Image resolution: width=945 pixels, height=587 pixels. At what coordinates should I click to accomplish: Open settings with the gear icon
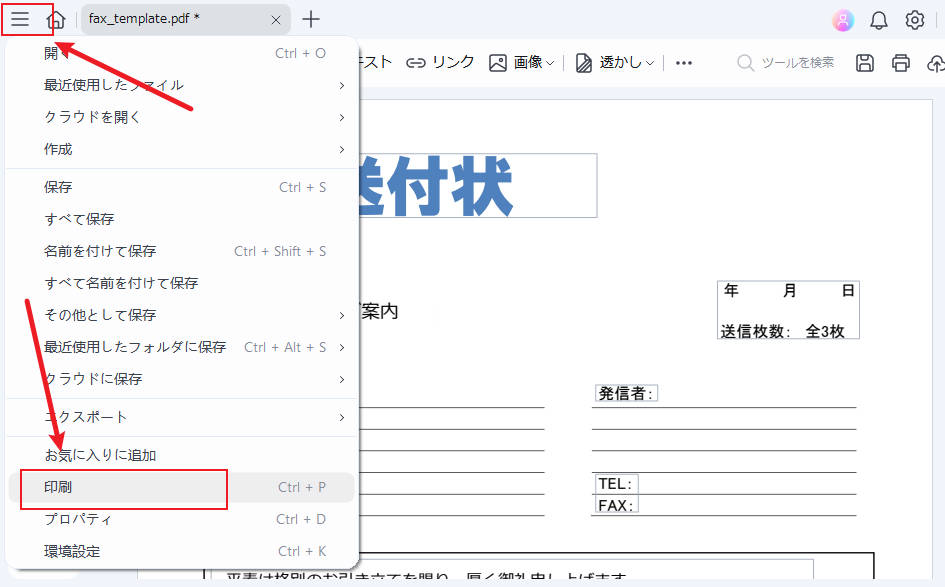[913, 19]
